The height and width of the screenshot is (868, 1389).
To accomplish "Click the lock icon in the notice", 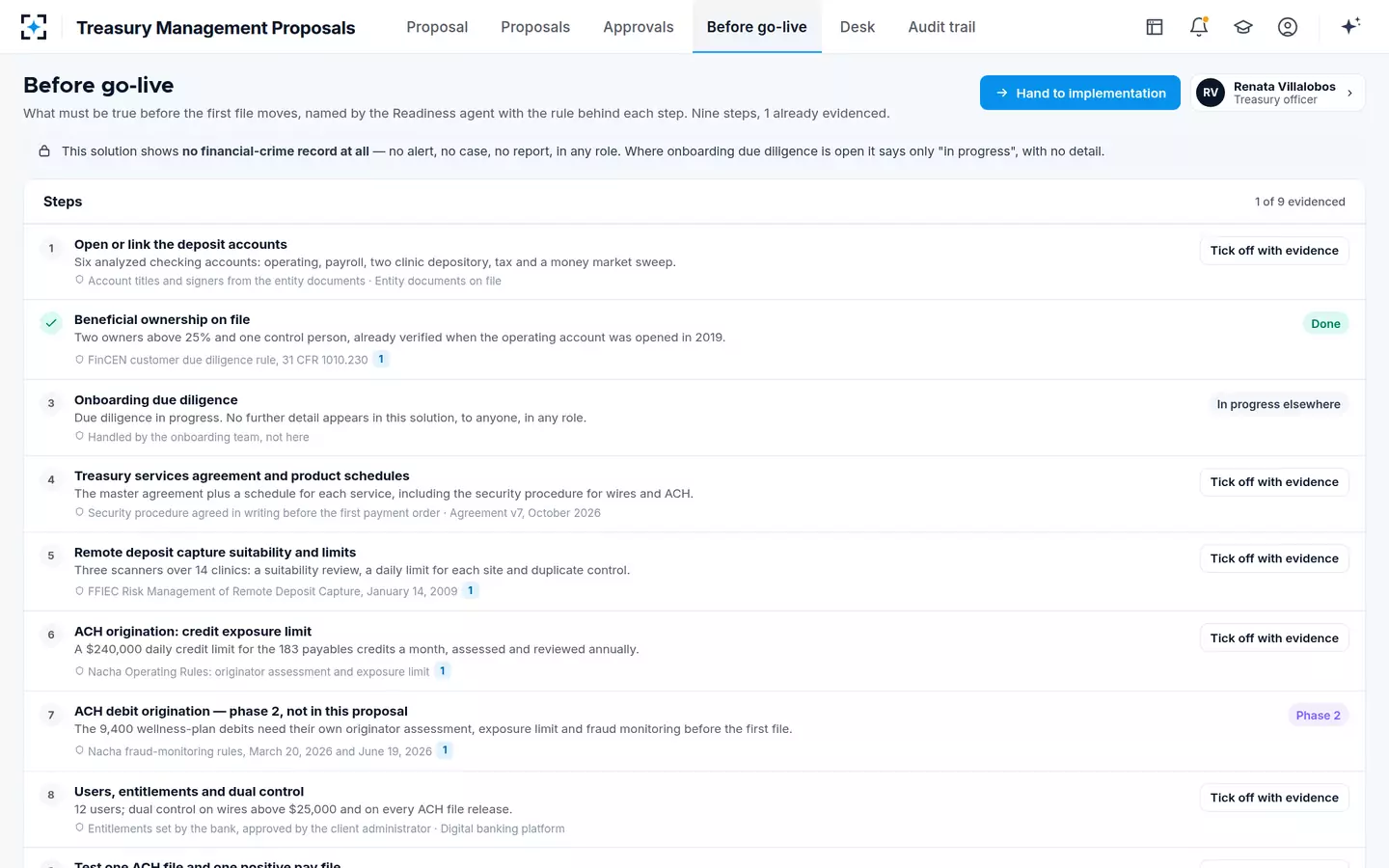I will pyautogui.click(x=44, y=151).
